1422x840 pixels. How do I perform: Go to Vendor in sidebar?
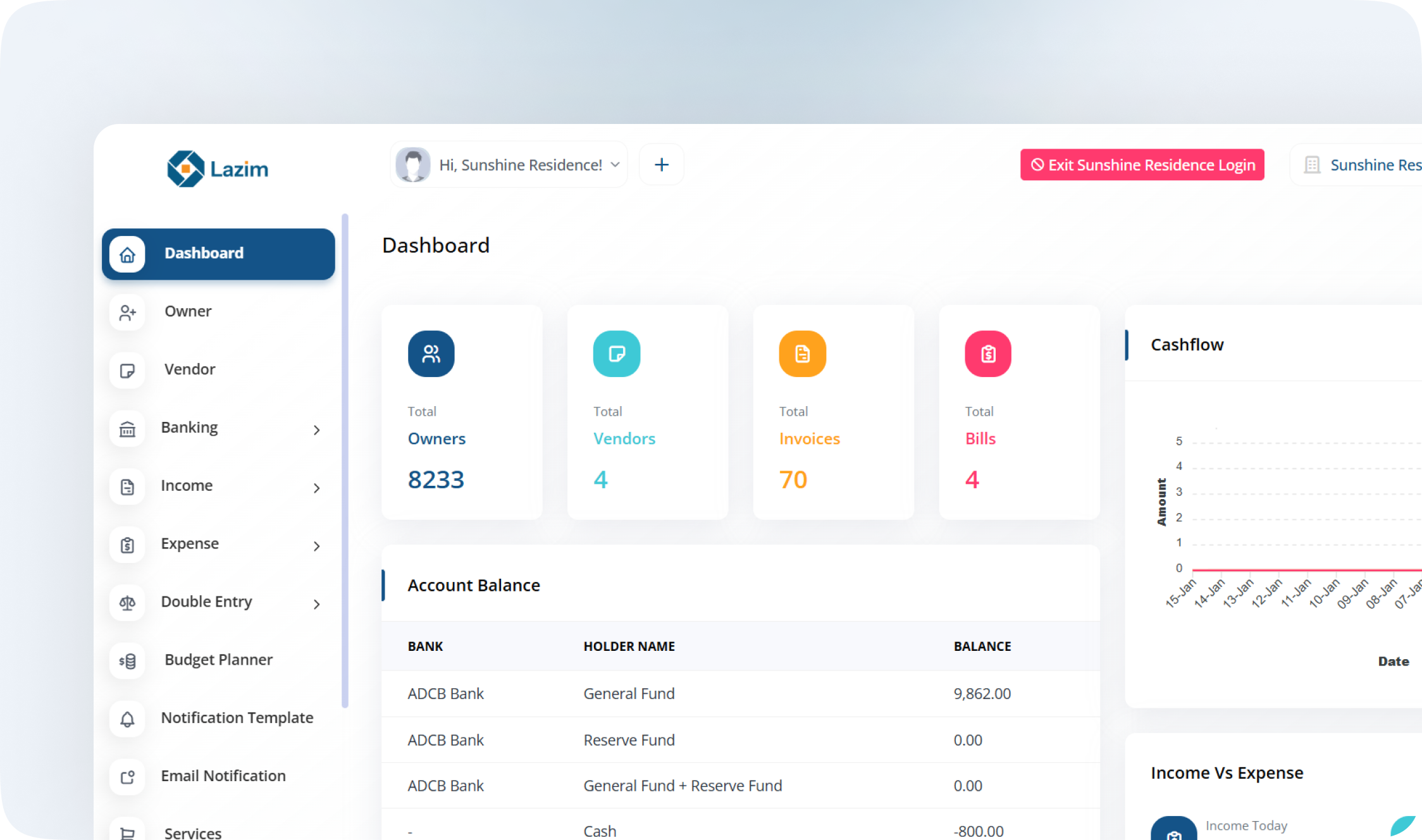coord(189,369)
